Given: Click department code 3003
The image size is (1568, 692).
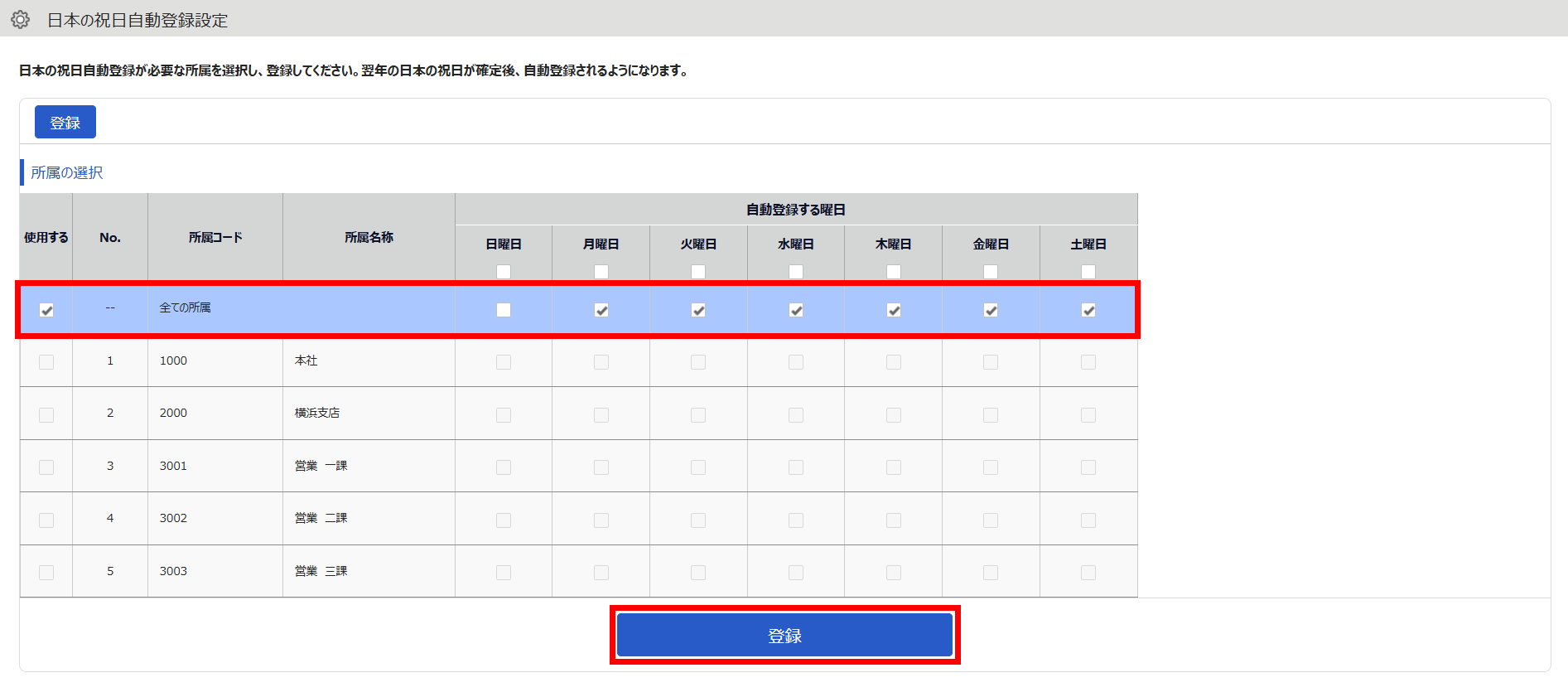Looking at the screenshot, I should click(173, 571).
